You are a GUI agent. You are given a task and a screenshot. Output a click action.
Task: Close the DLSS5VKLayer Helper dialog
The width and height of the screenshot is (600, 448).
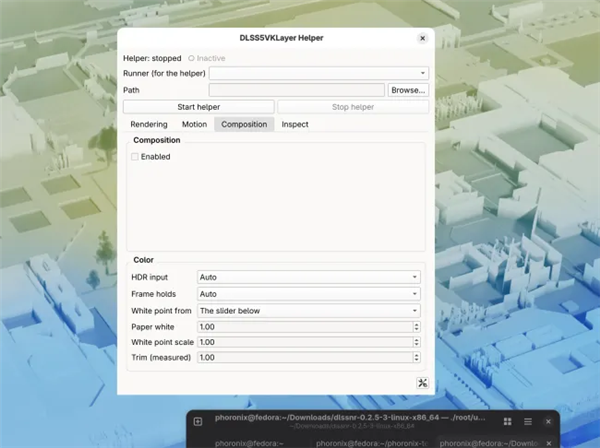pos(422,38)
